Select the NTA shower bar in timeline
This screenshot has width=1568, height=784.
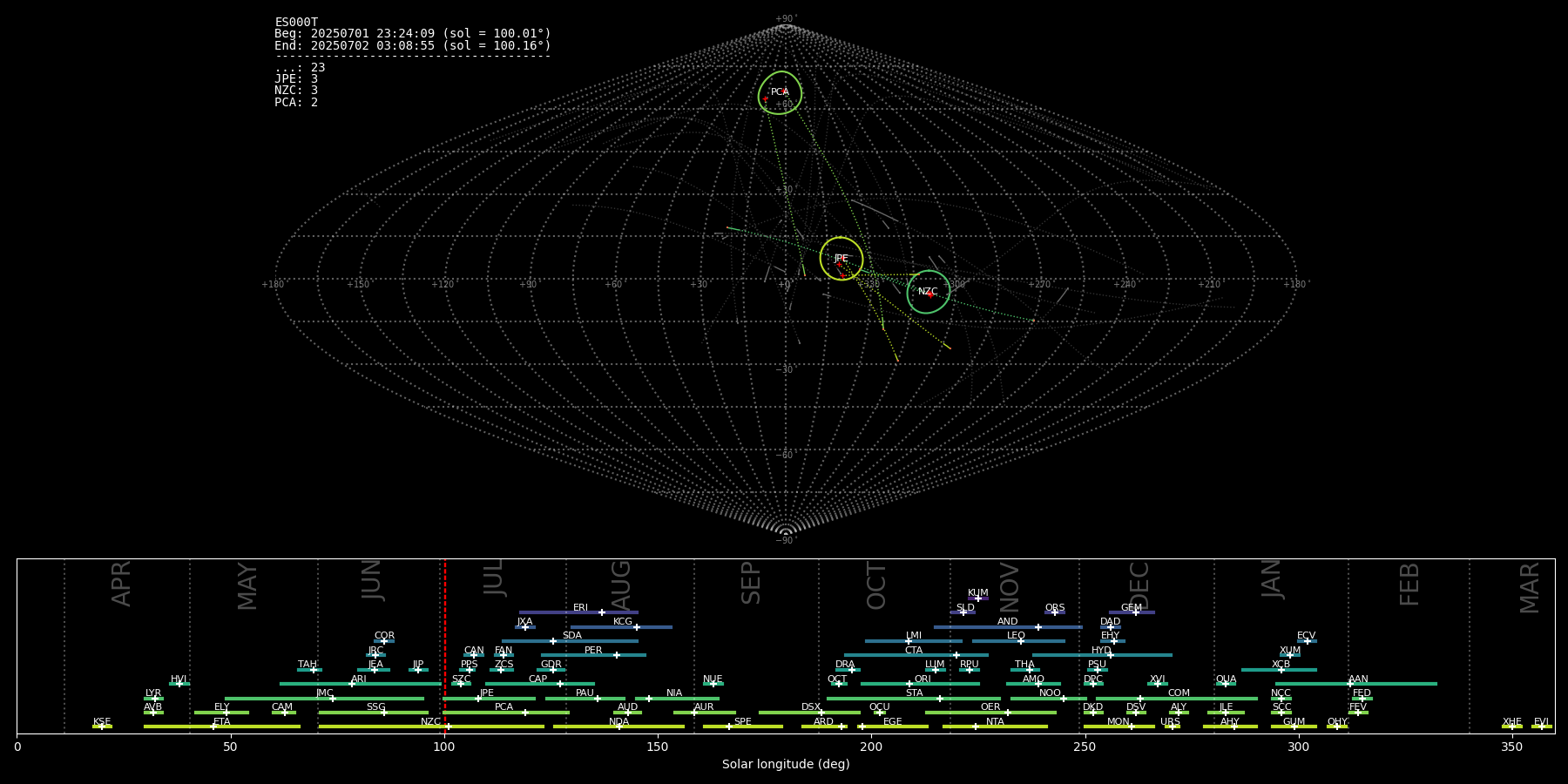coord(995,727)
